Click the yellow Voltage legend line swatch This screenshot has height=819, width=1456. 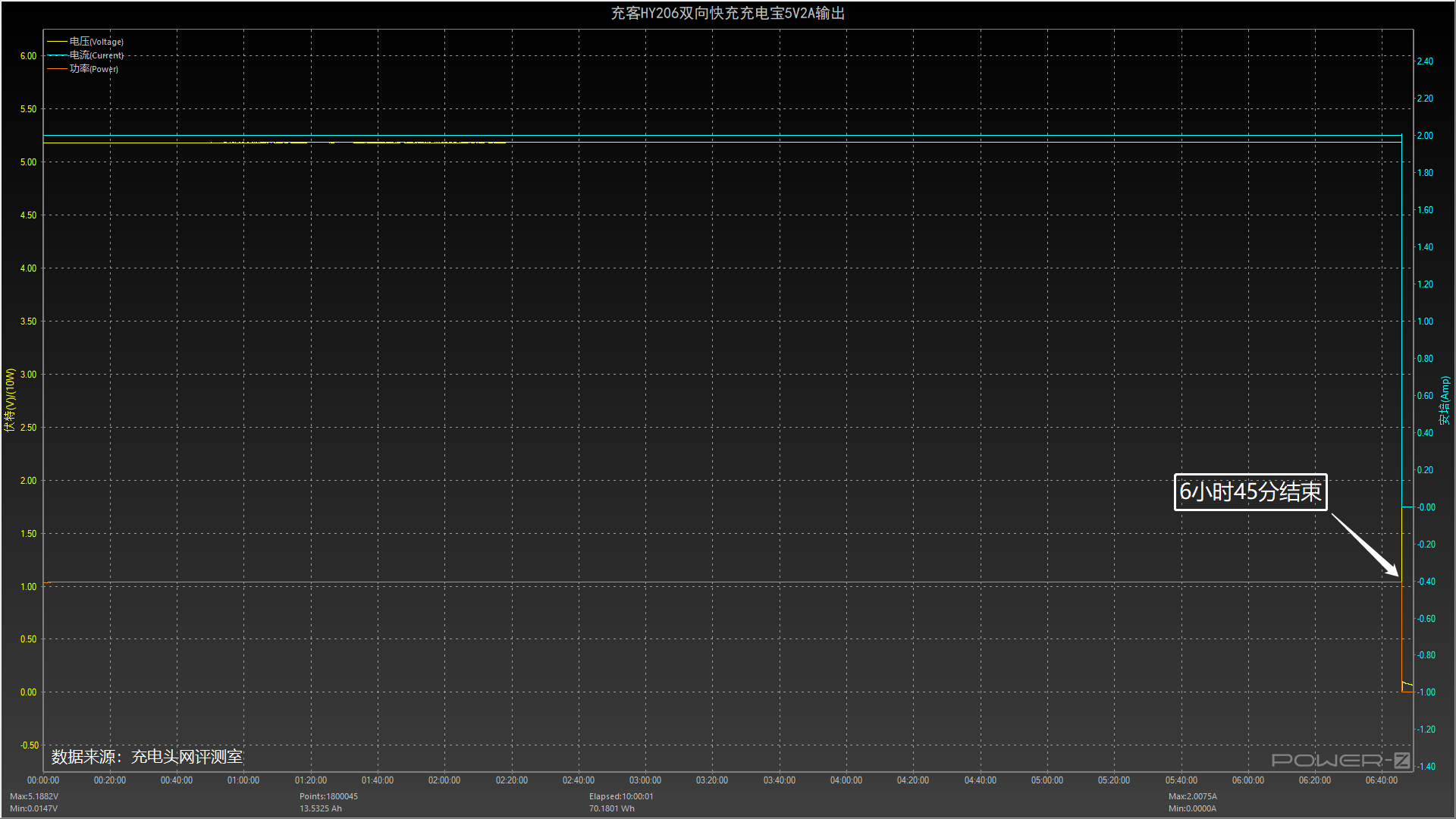coord(57,42)
